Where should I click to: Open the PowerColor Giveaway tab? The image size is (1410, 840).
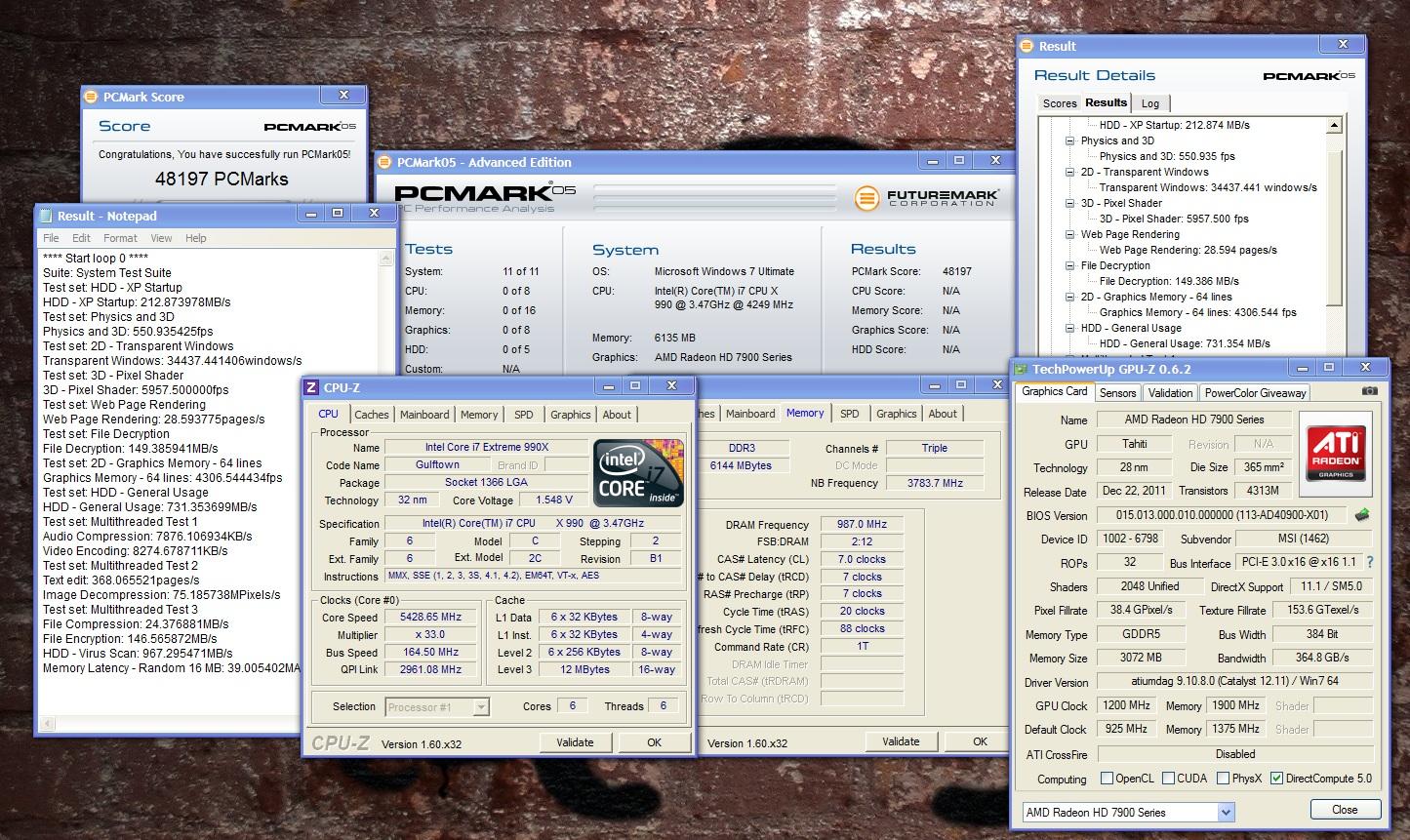tap(1255, 393)
